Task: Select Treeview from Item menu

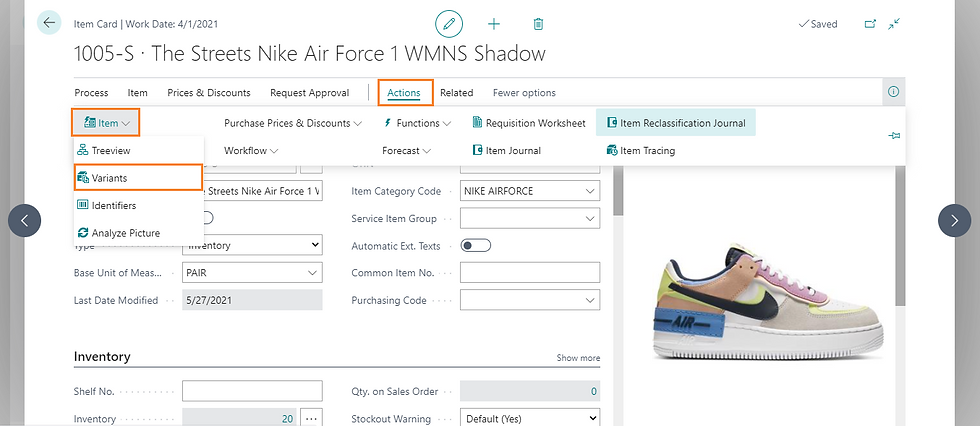Action: click(138, 151)
